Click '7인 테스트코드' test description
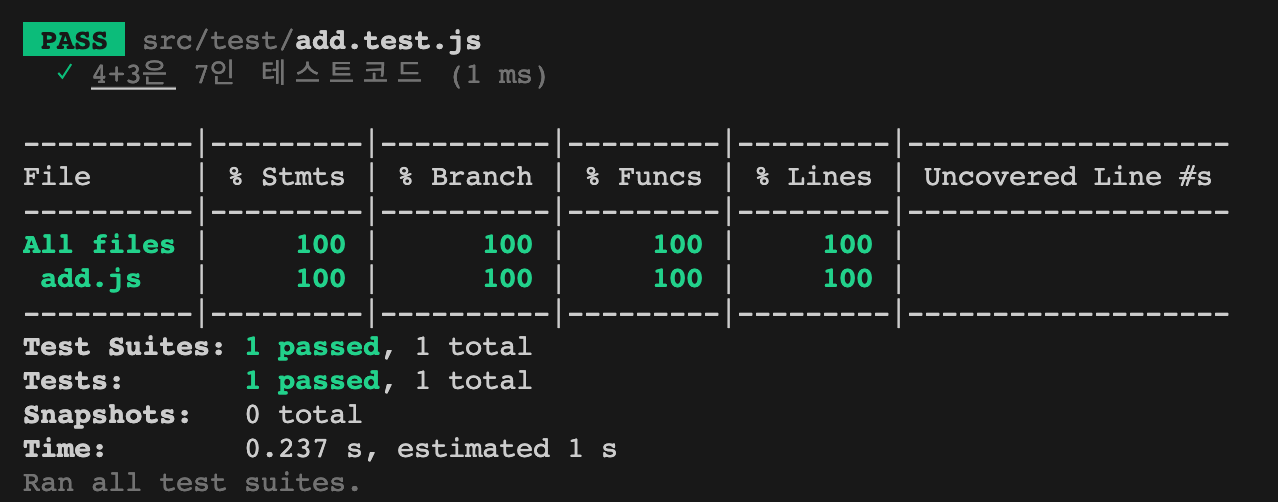 coord(309,75)
